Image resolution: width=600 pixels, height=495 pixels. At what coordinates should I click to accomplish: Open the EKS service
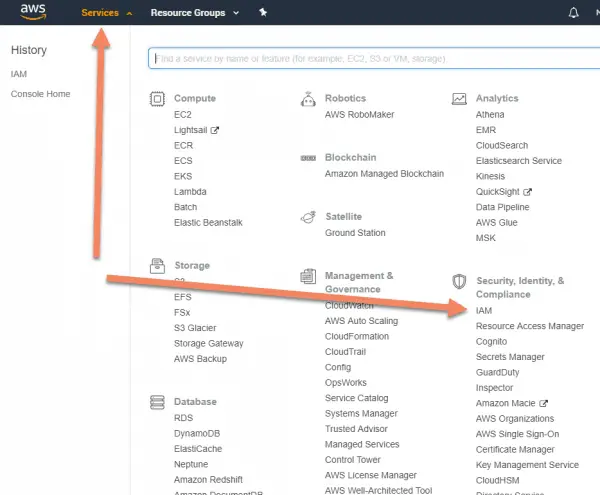click(x=183, y=176)
